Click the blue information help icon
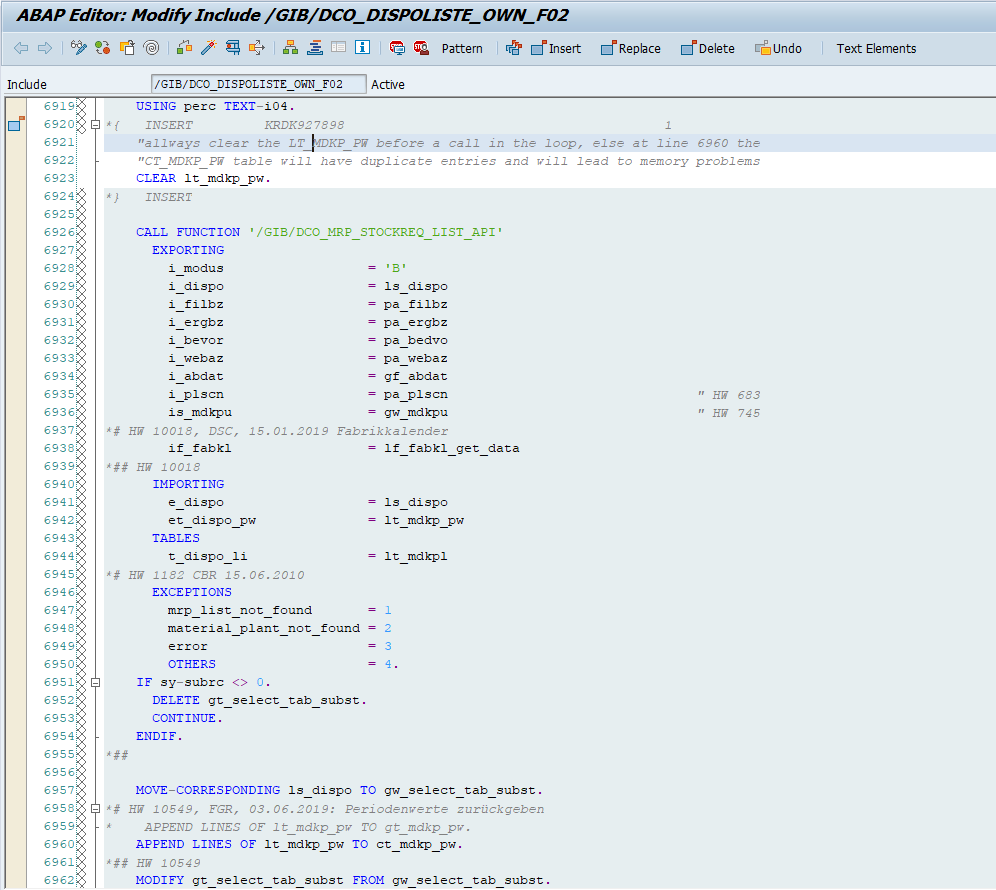Viewport: 996px width, 890px height. click(x=362, y=48)
